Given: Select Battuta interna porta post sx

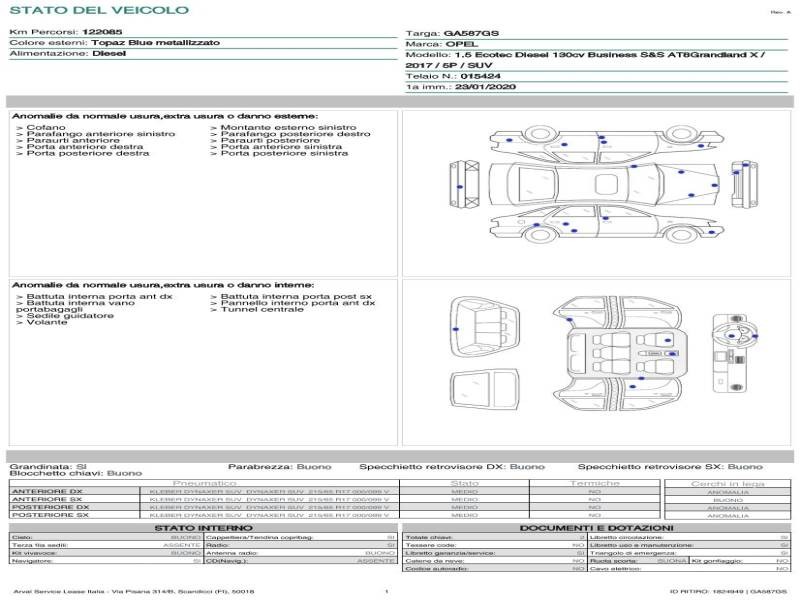Looking at the screenshot, I should (x=291, y=296).
